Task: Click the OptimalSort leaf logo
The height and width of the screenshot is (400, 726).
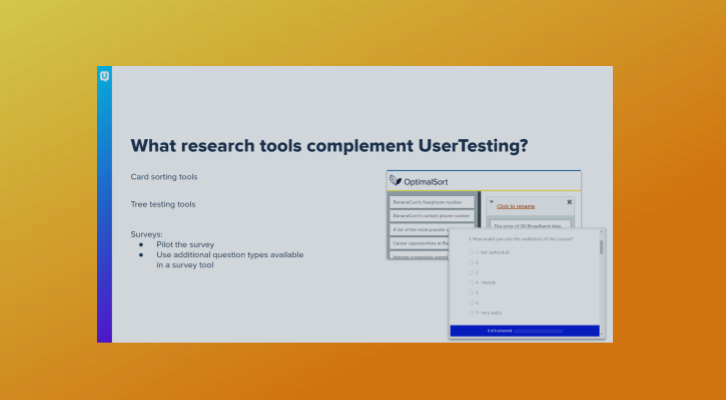Action: 395,180
